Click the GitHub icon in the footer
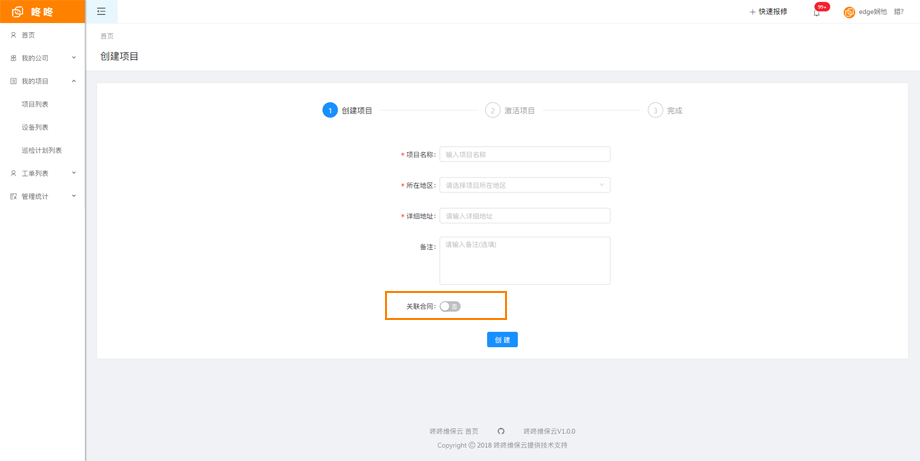The image size is (920, 461). [501, 431]
